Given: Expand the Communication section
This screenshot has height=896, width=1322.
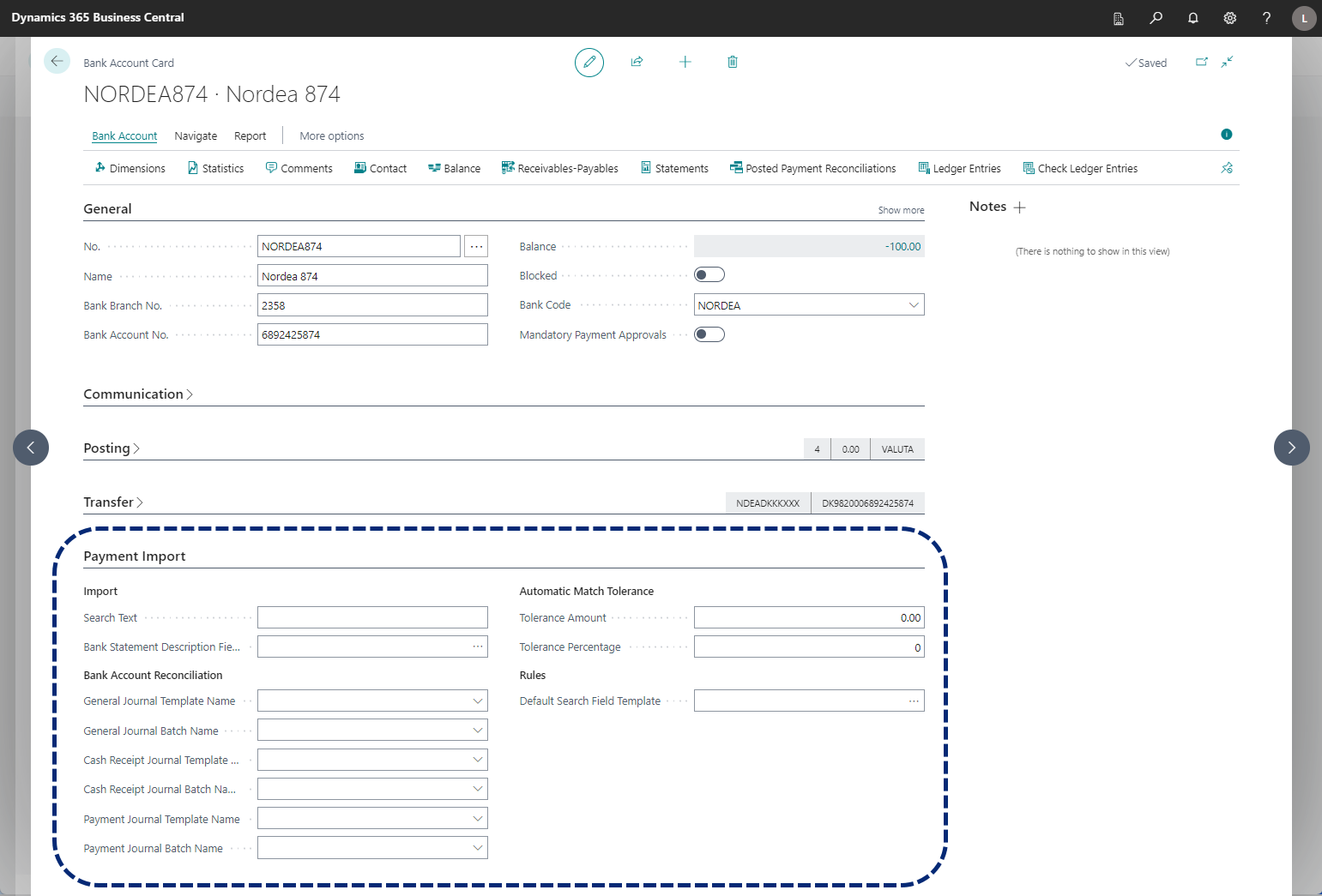Looking at the screenshot, I should point(138,394).
